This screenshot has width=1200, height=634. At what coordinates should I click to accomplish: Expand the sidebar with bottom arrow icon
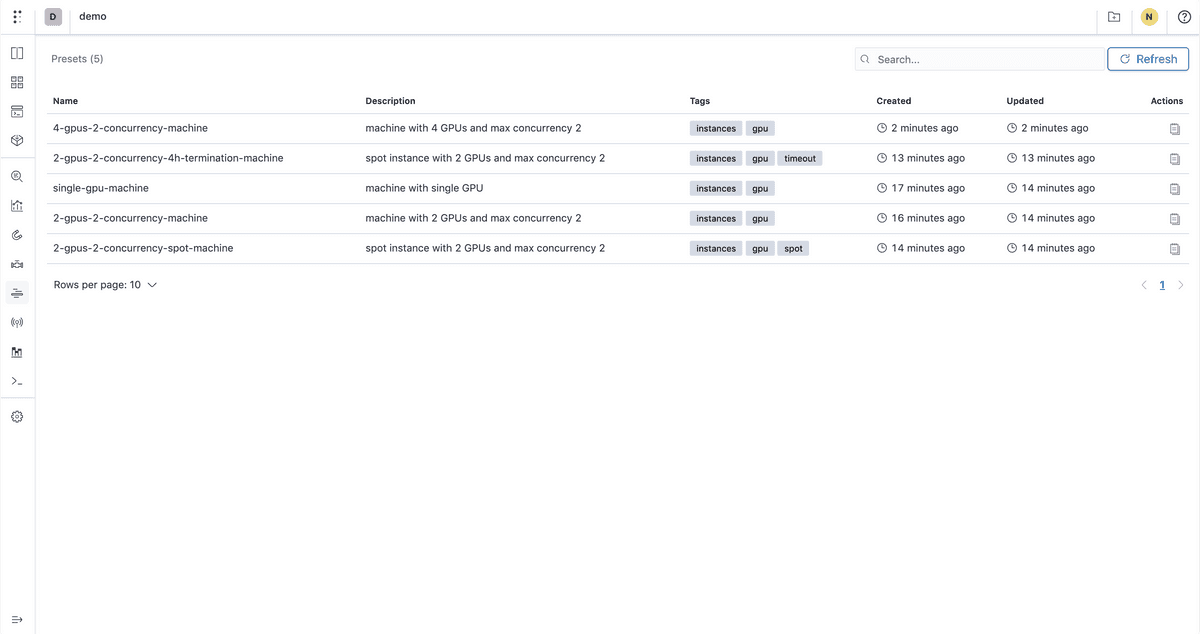pyautogui.click(x=17, y=619)
